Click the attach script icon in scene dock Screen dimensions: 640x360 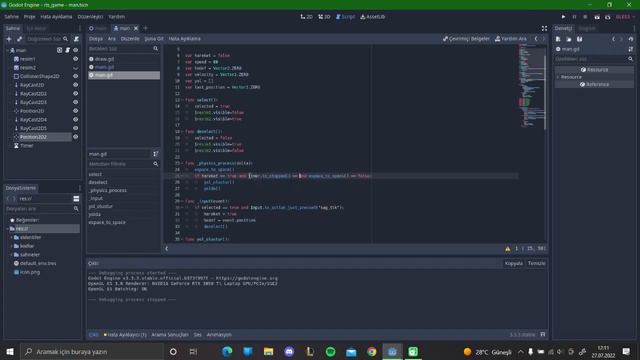click(76, 39)
